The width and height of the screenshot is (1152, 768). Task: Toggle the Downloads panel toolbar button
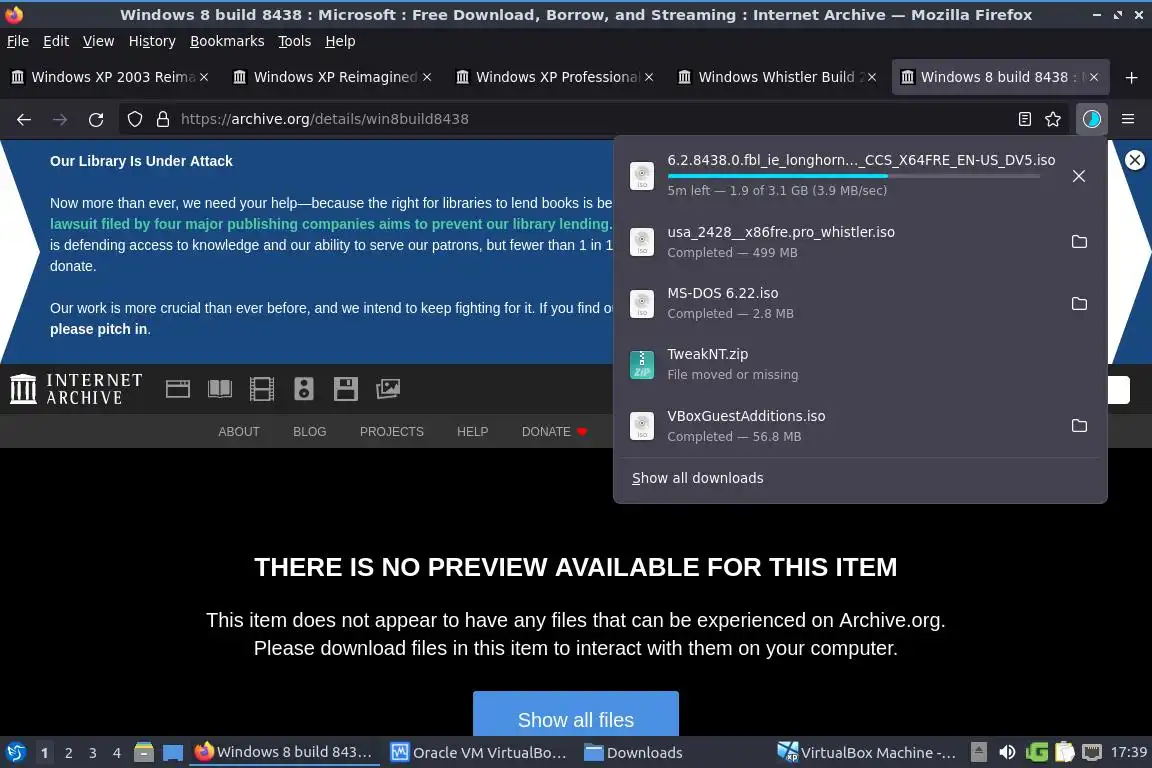pyautogui.click(x=1091, y=119)
